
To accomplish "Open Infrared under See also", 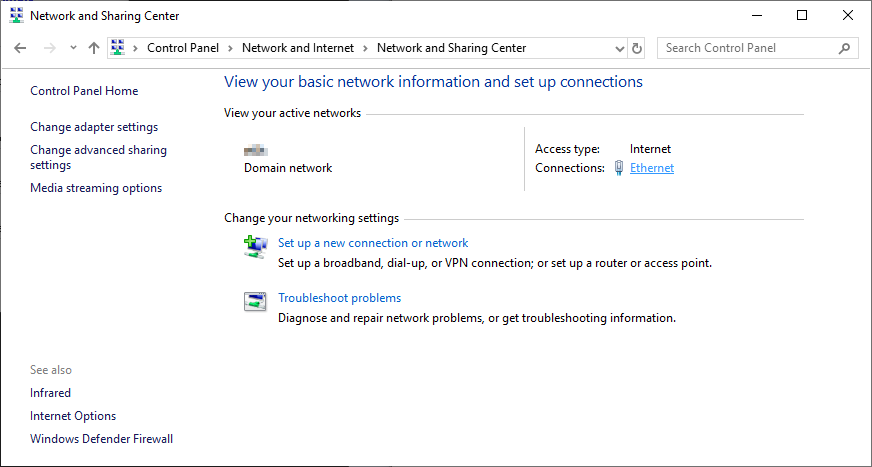I will [x=51, y=393].
